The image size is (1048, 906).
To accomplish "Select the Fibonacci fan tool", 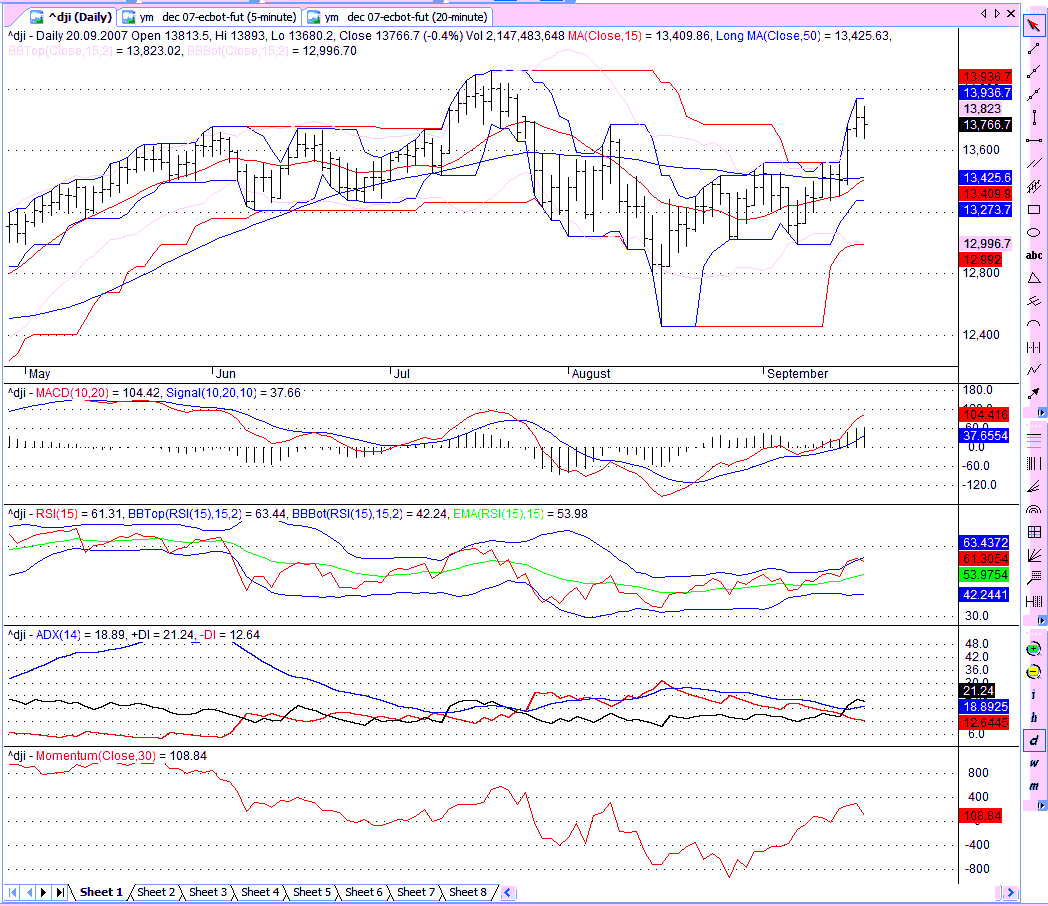I will 1034,486.
